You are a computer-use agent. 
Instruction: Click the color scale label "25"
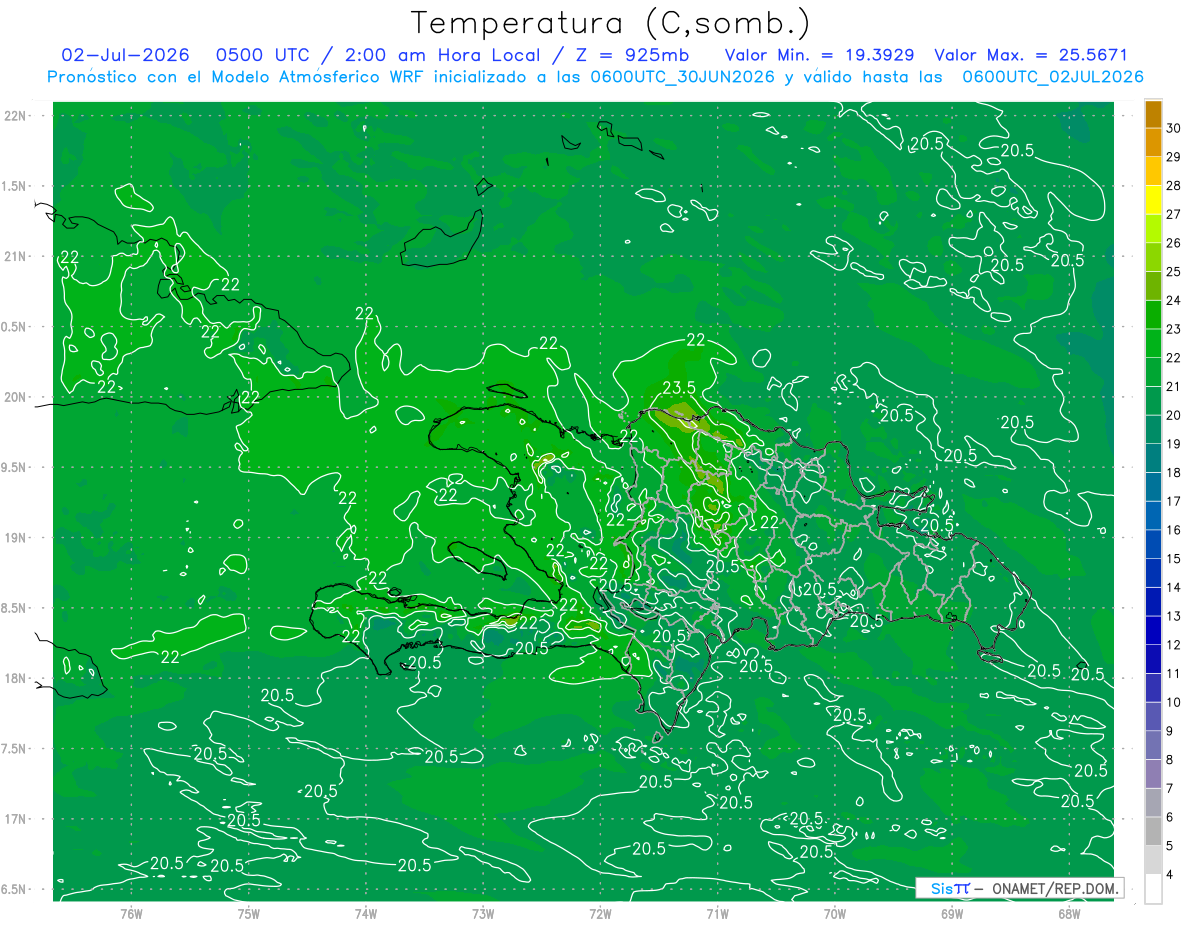pyautogui.click(x=1174, y=272)
